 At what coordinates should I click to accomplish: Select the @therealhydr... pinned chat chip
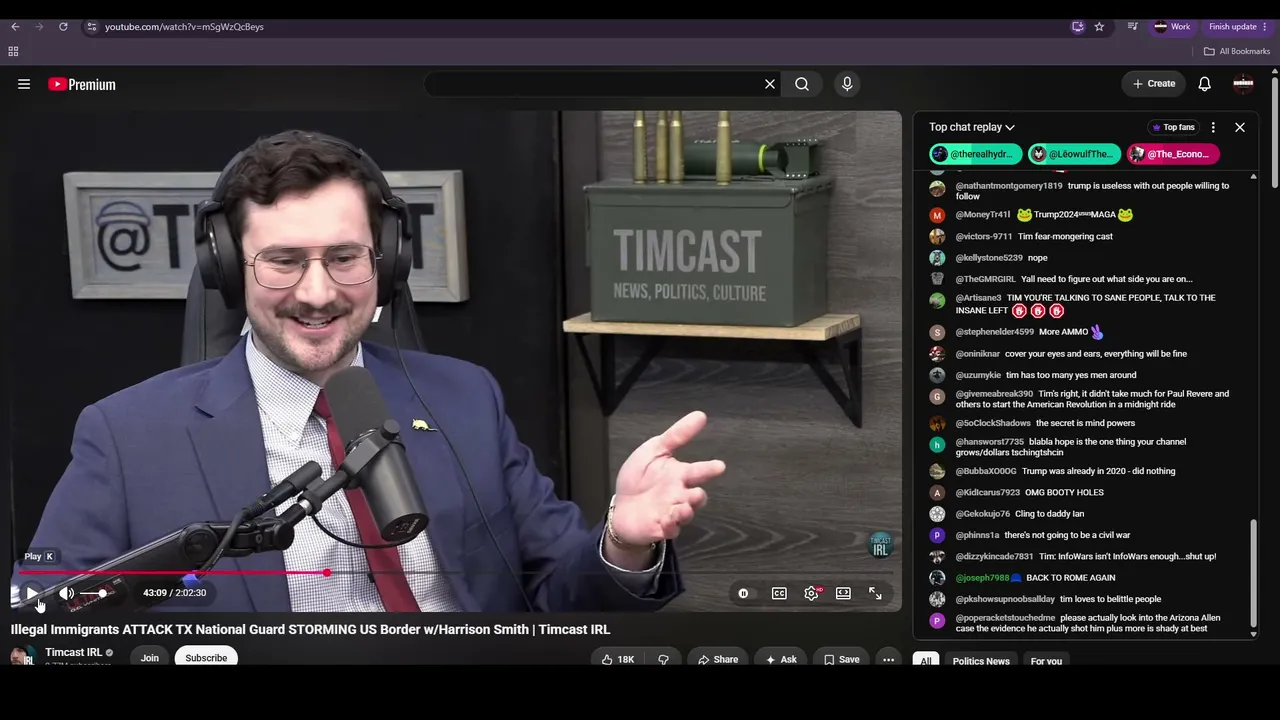click(x=975, y=154)
